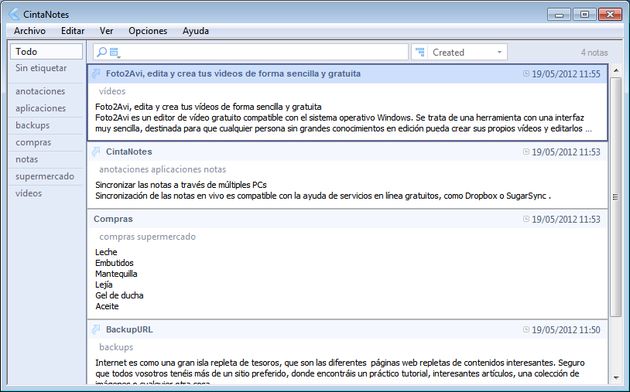
Task: Click the link icon on BackupURL note
Action: (x=96, y=329)
